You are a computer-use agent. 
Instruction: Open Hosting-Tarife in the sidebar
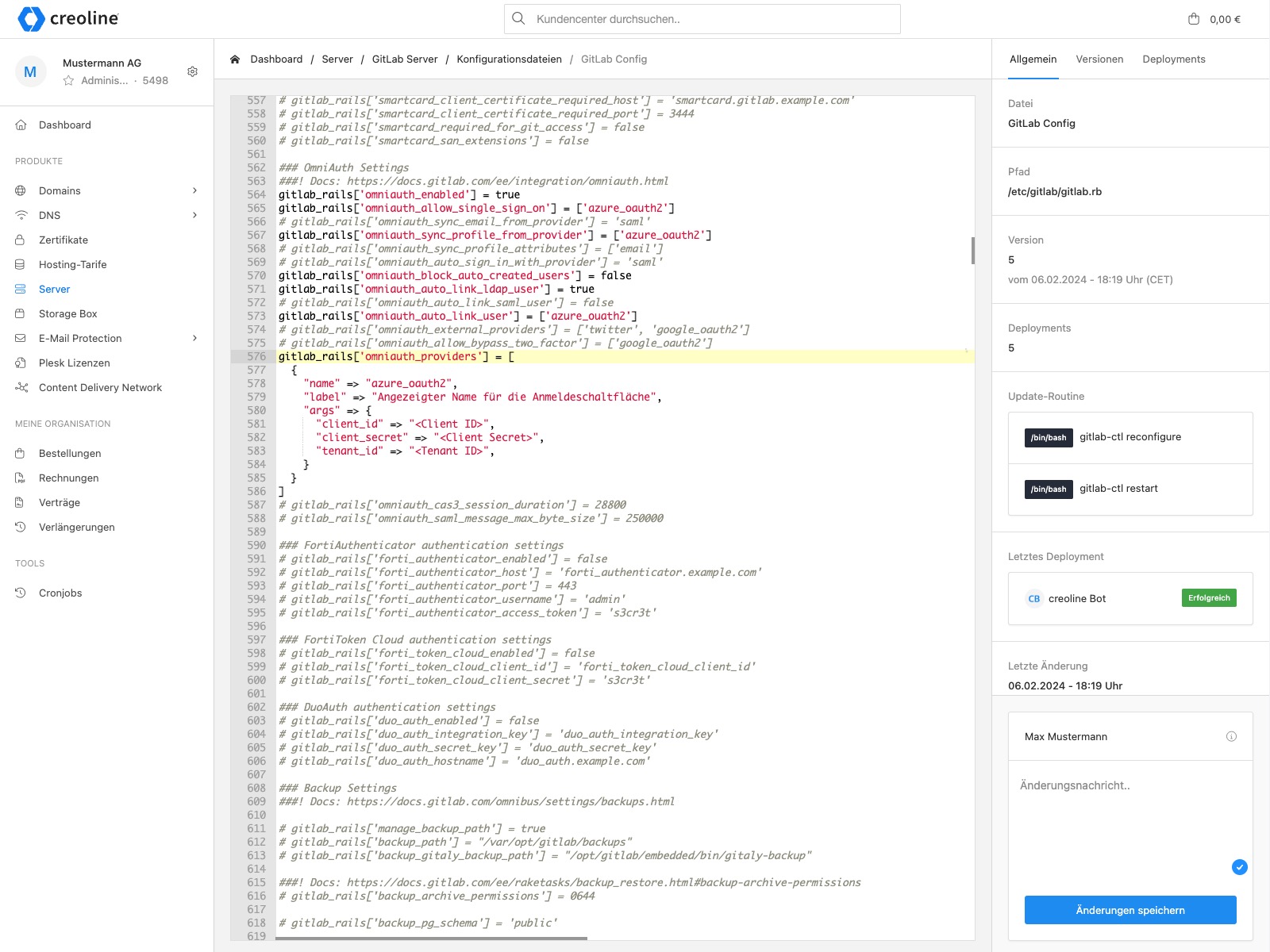click(73, 264)
